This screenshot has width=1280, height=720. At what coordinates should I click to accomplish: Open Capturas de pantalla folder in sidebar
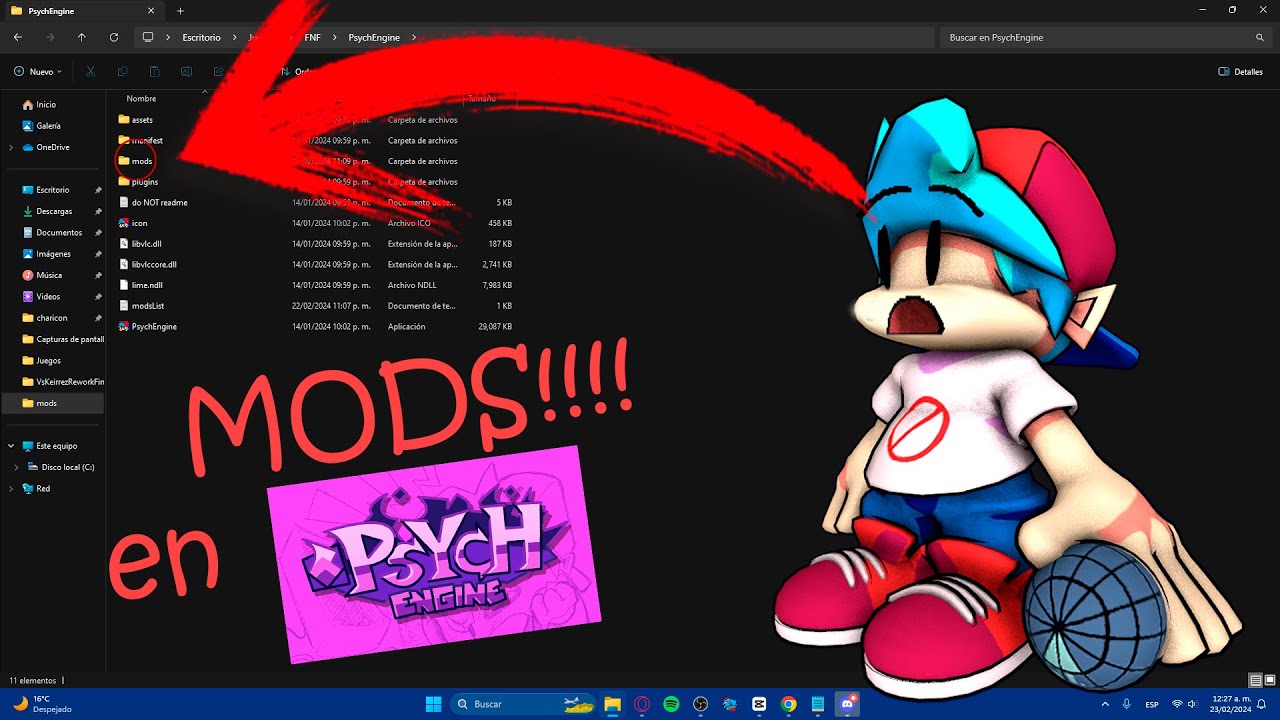[62, 339]
